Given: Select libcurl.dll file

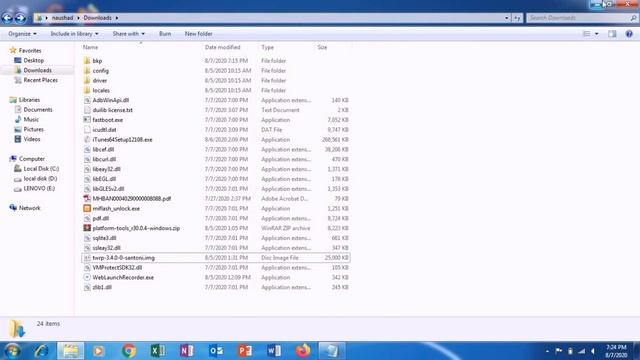Looking at the screenshot, I should point(104,159).
